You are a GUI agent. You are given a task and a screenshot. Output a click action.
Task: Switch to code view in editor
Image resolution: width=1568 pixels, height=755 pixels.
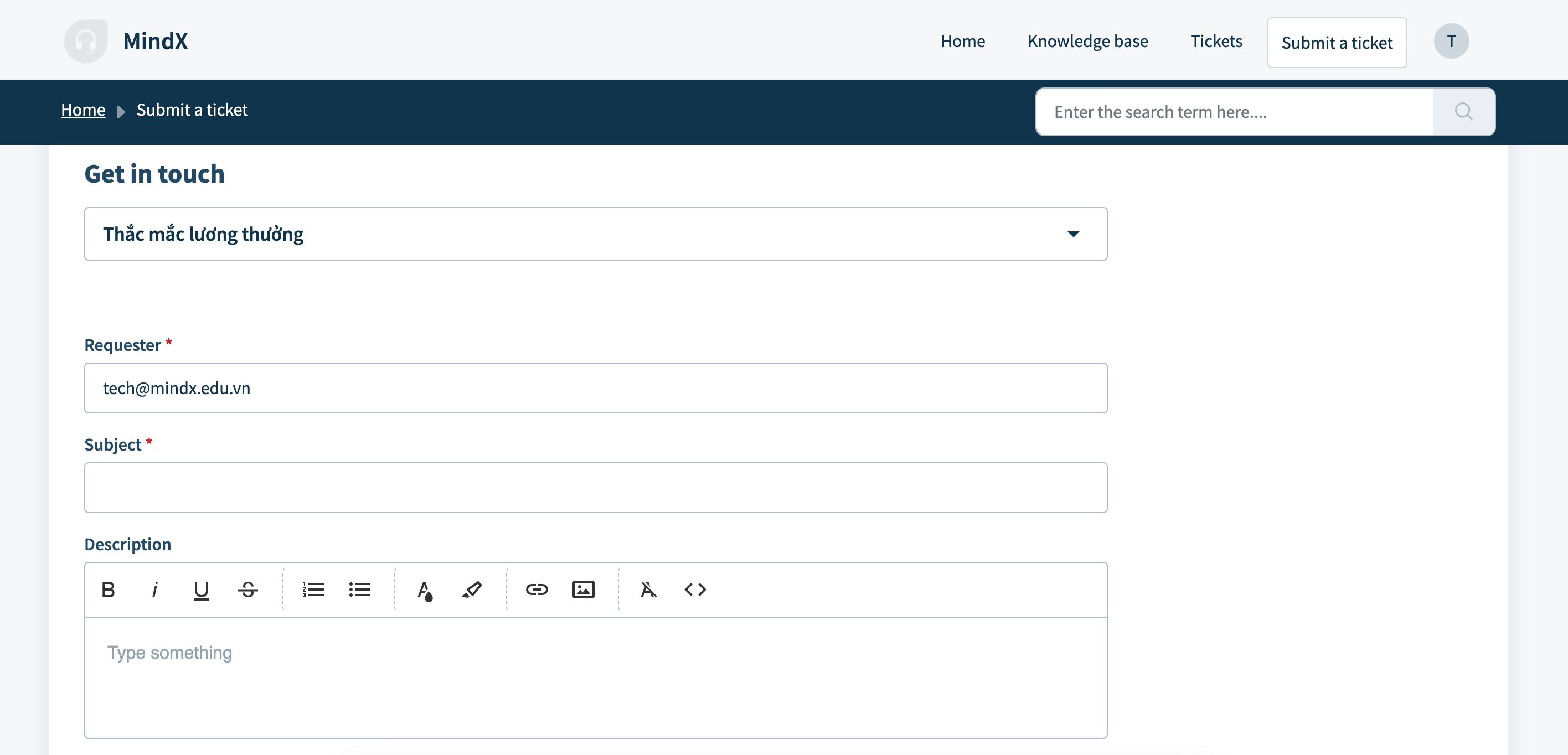(x=695, y=589)
